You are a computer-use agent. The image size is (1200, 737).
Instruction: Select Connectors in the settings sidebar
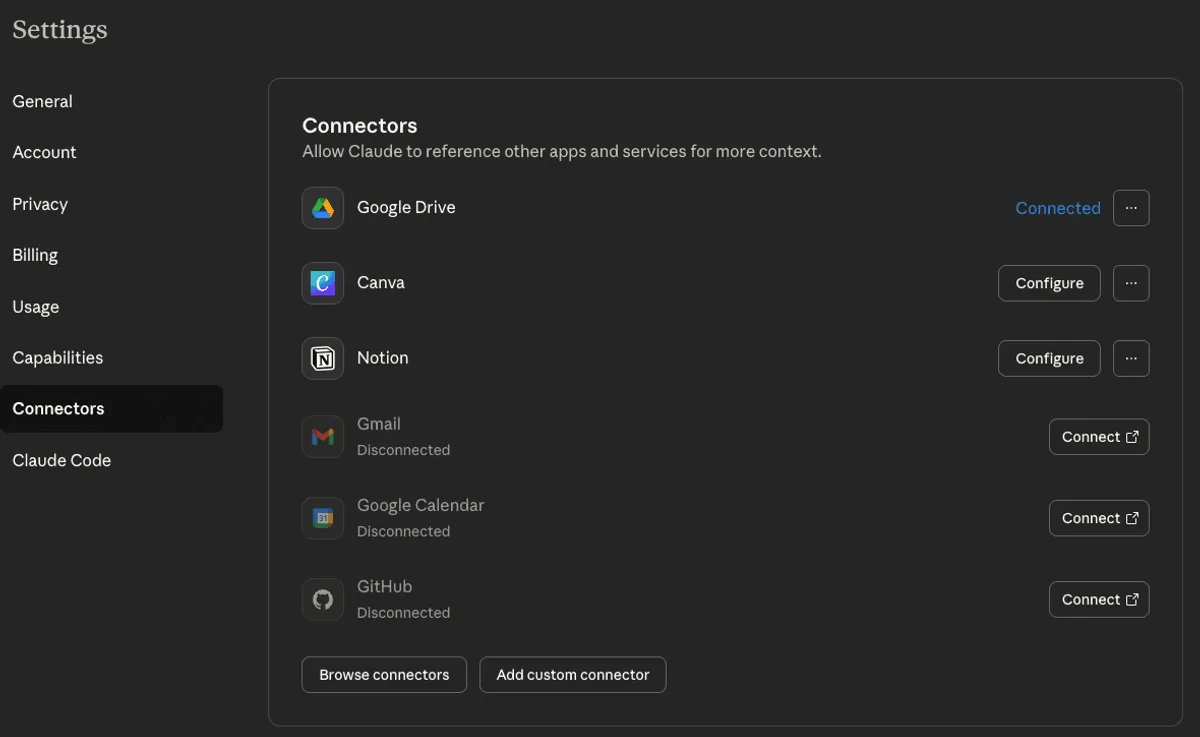click(58, 408)
